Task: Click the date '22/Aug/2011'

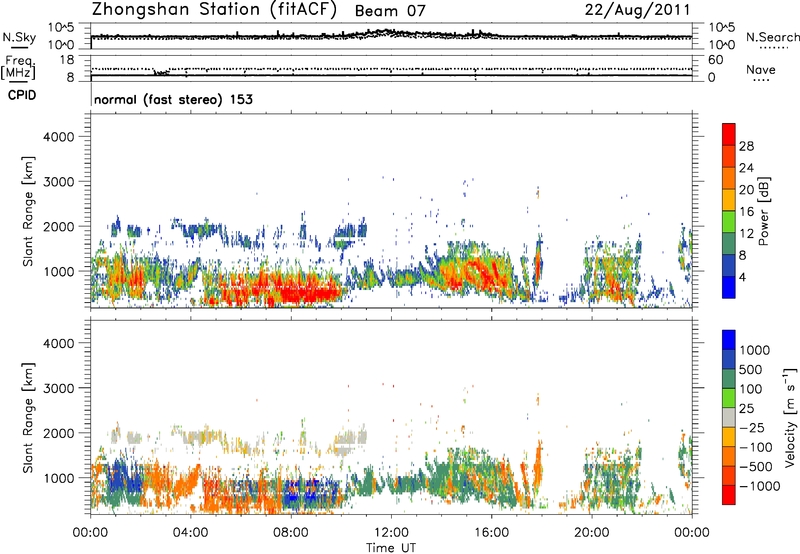Action: click(x=638, y=10)
